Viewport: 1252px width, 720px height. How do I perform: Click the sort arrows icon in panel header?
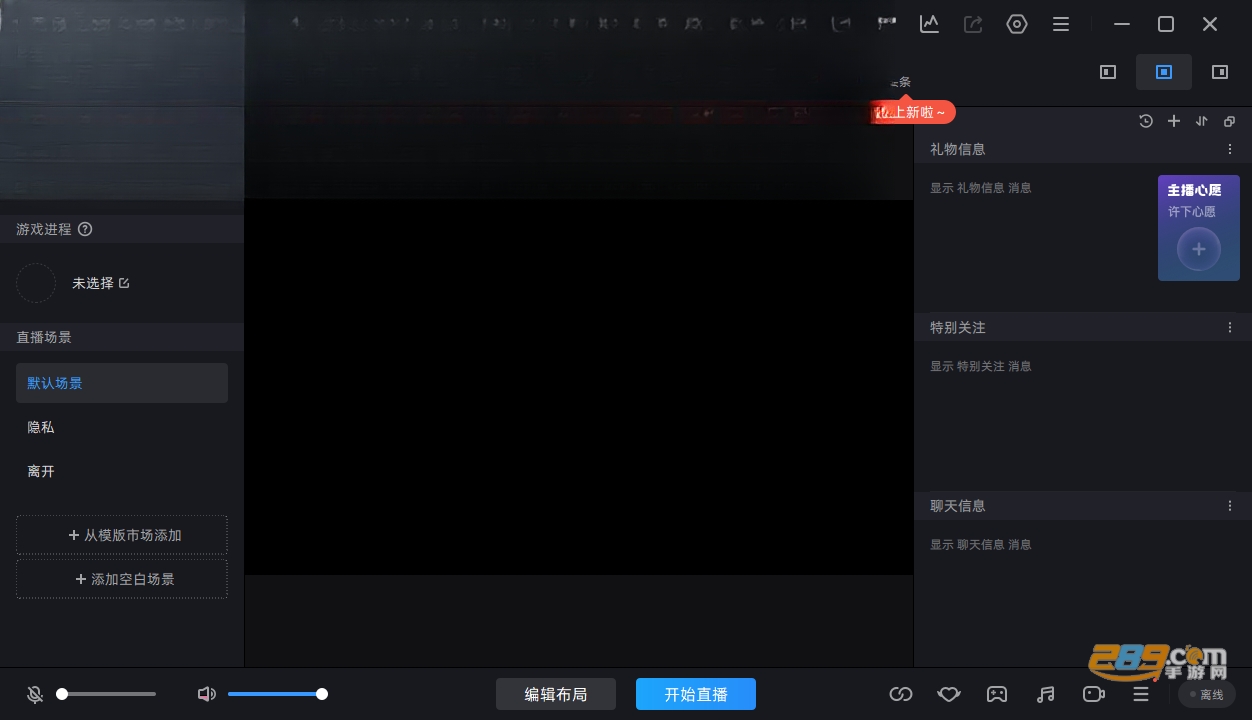[x=1202, y=121]
